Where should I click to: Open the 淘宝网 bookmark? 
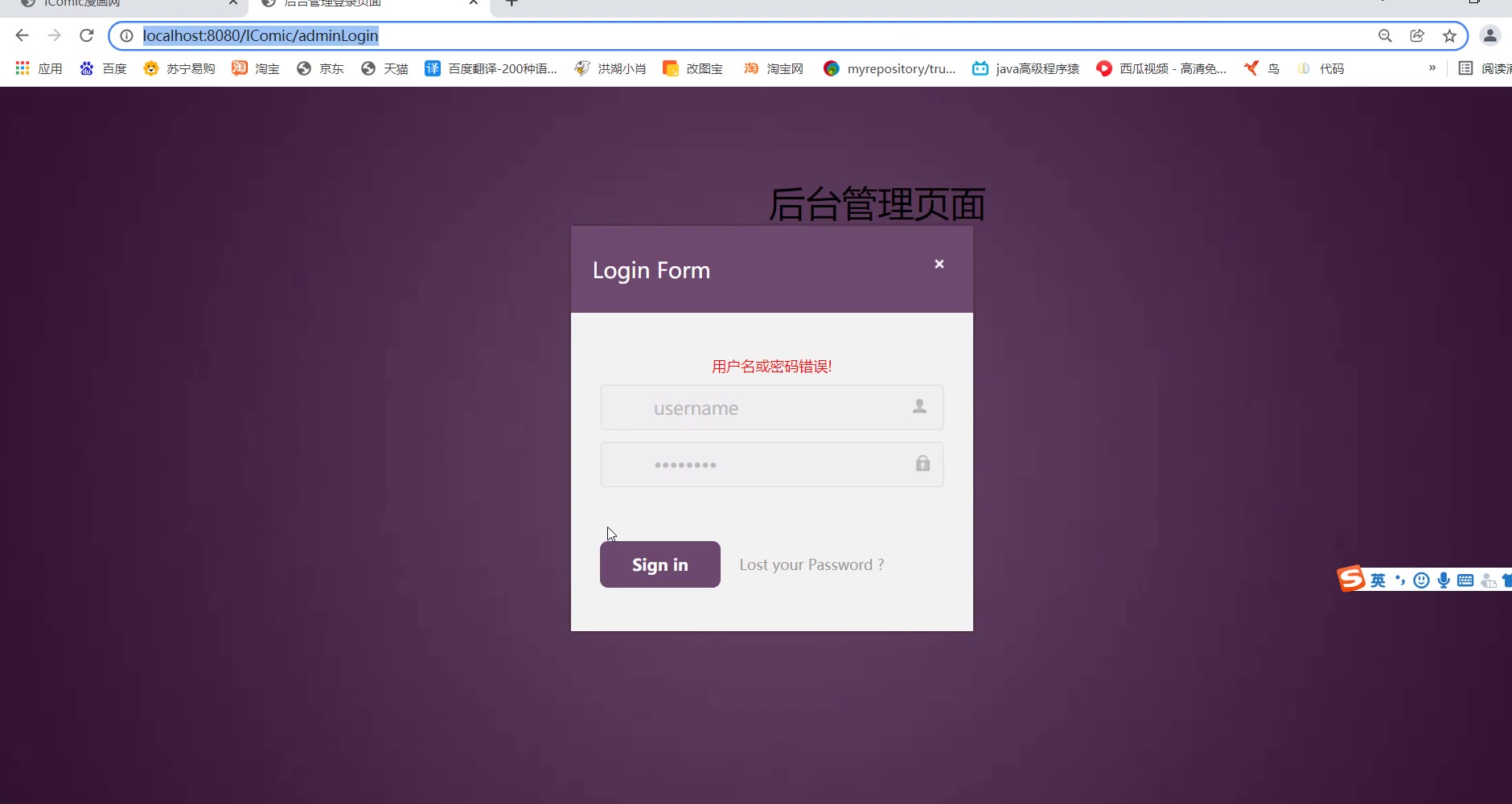(x=773, y=68)
